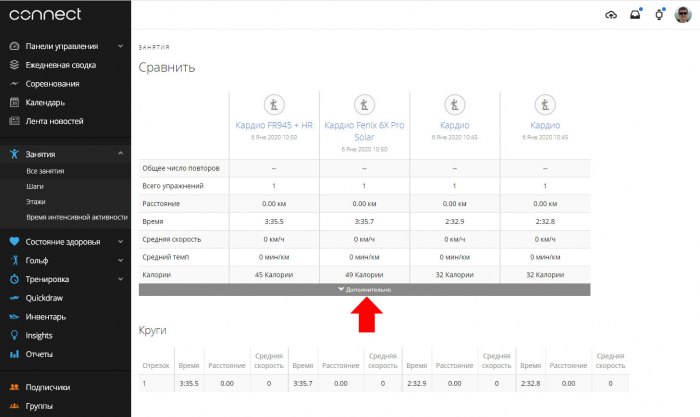The height and width of the screenshot is (417, 700).
Task: Click the Всего упражнений row label
Action: click(173, 186)
